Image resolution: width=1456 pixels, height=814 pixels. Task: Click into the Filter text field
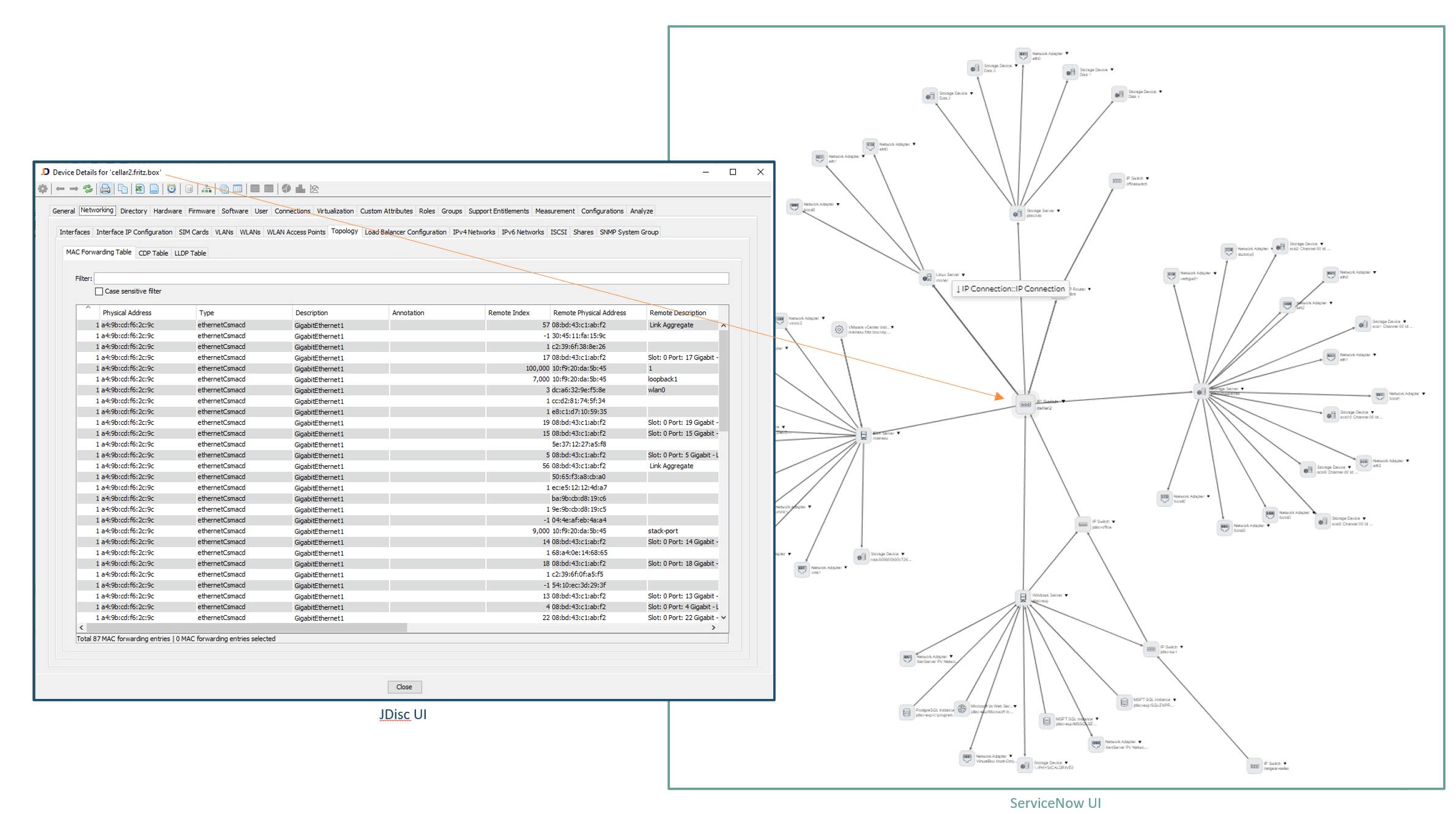[x=411, y=279]
